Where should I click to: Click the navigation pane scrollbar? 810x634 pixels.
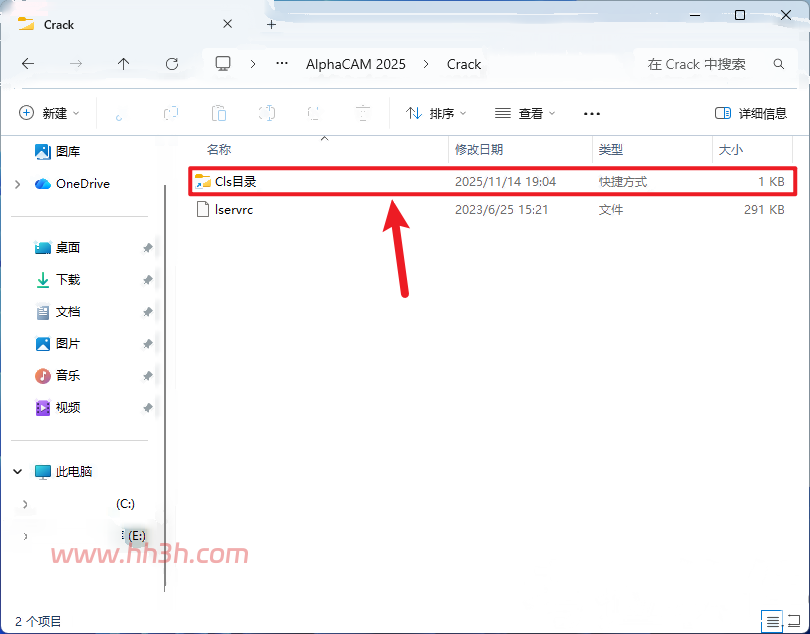165,388
